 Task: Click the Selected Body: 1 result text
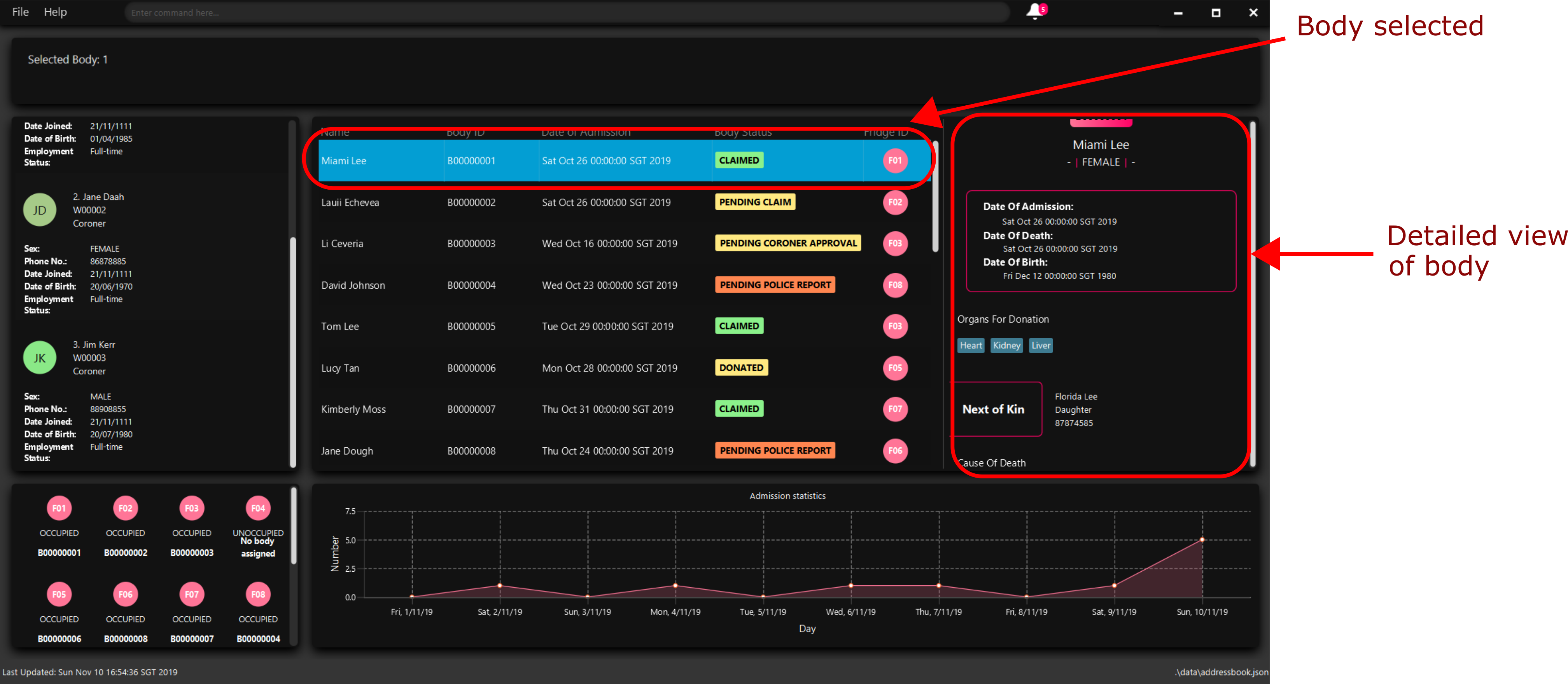68,59
